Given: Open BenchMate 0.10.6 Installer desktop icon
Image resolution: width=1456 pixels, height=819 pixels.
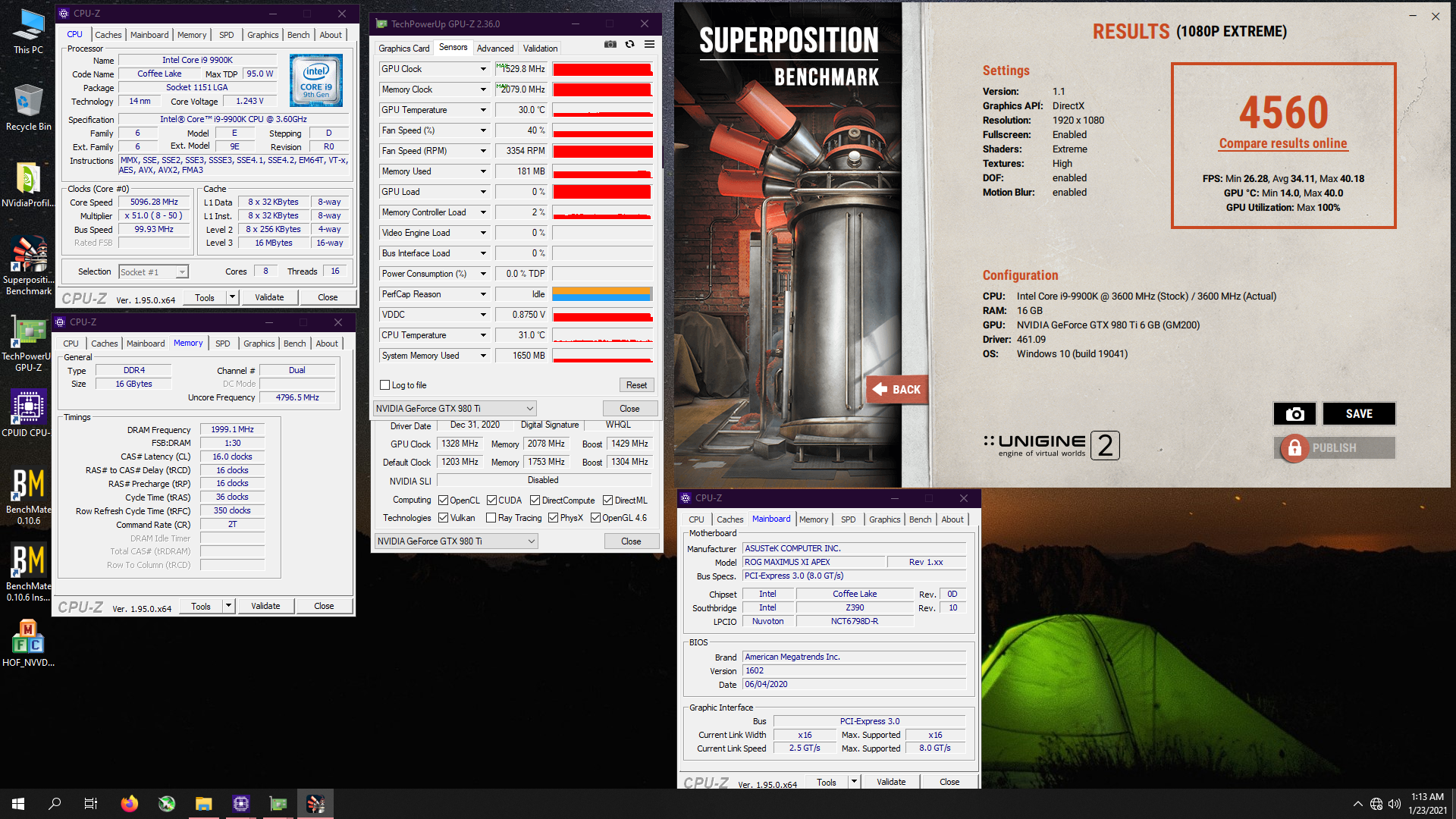Looking at the screenshot, I should click(28, 573).
